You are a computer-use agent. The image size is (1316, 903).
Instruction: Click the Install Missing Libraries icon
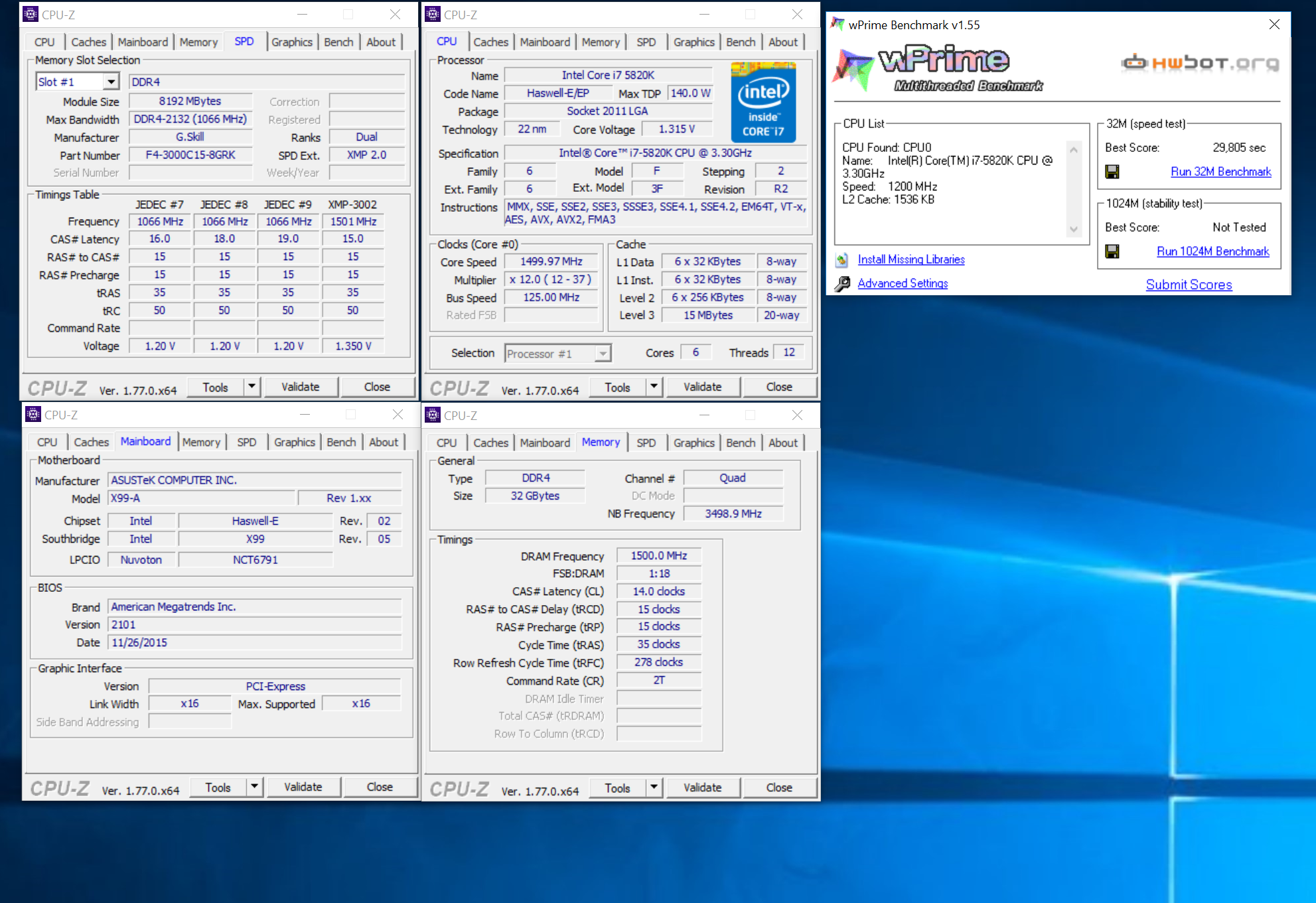tap(842, 259)
